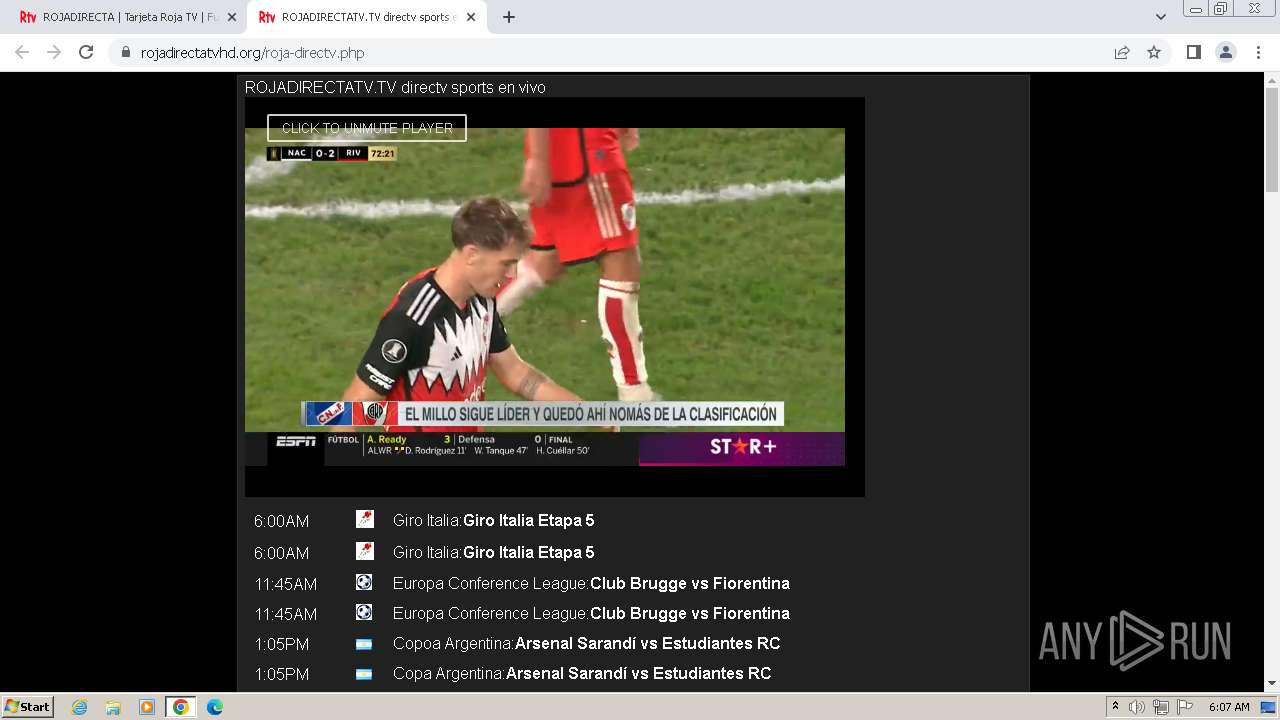Image resolution: width=1280 pixels, height=720 pixels.
Task: Click the soccer ball icon on first 11:45AM row
Action: click(x=364, y=582)
